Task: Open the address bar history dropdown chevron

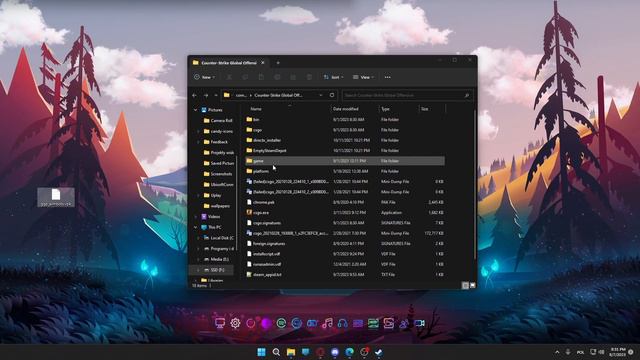Action: 321,95
